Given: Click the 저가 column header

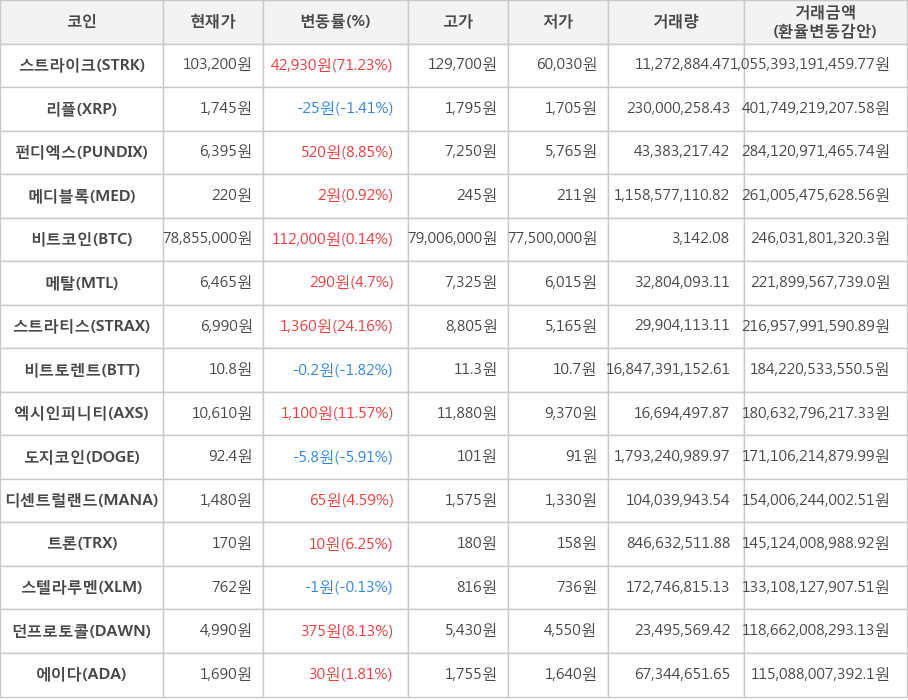Looking at the screenshot, I should click(558, 21).
